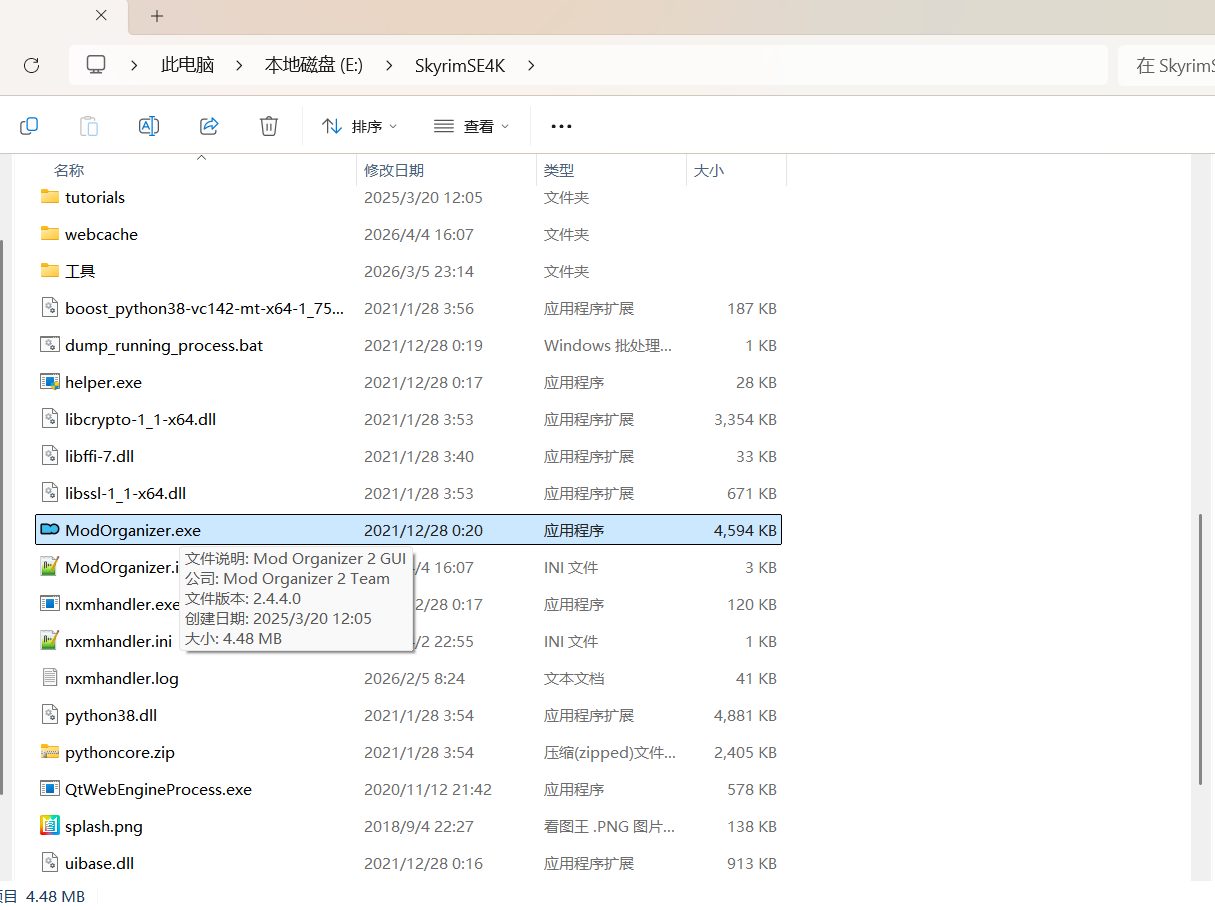Open a new tab with the plus button

pos(155,16)
